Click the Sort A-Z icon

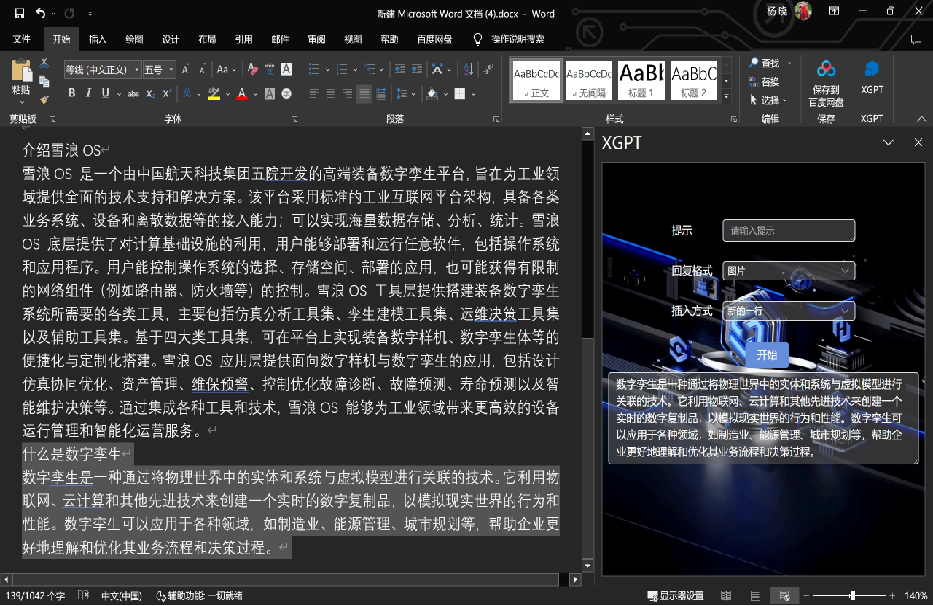468,70
